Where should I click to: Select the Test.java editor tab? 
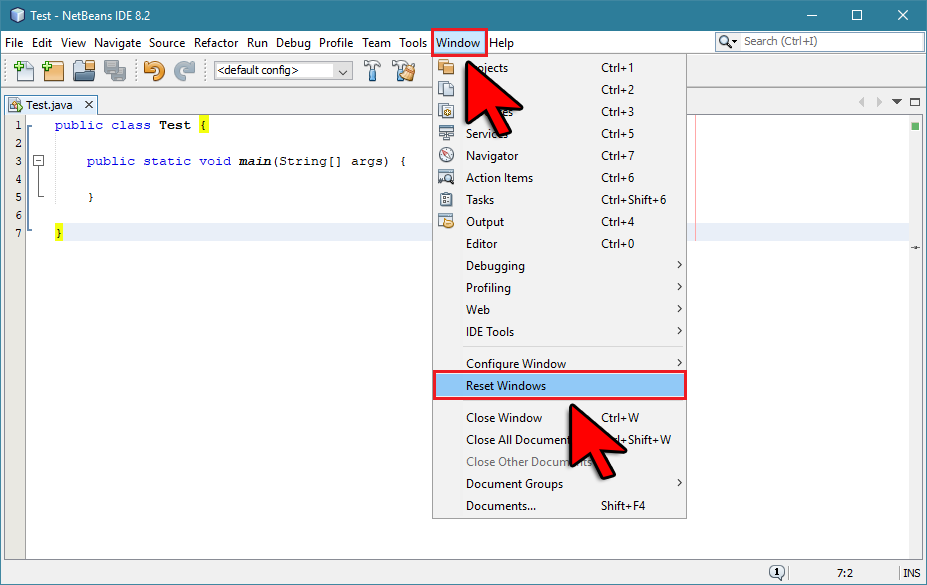[49, 105]
